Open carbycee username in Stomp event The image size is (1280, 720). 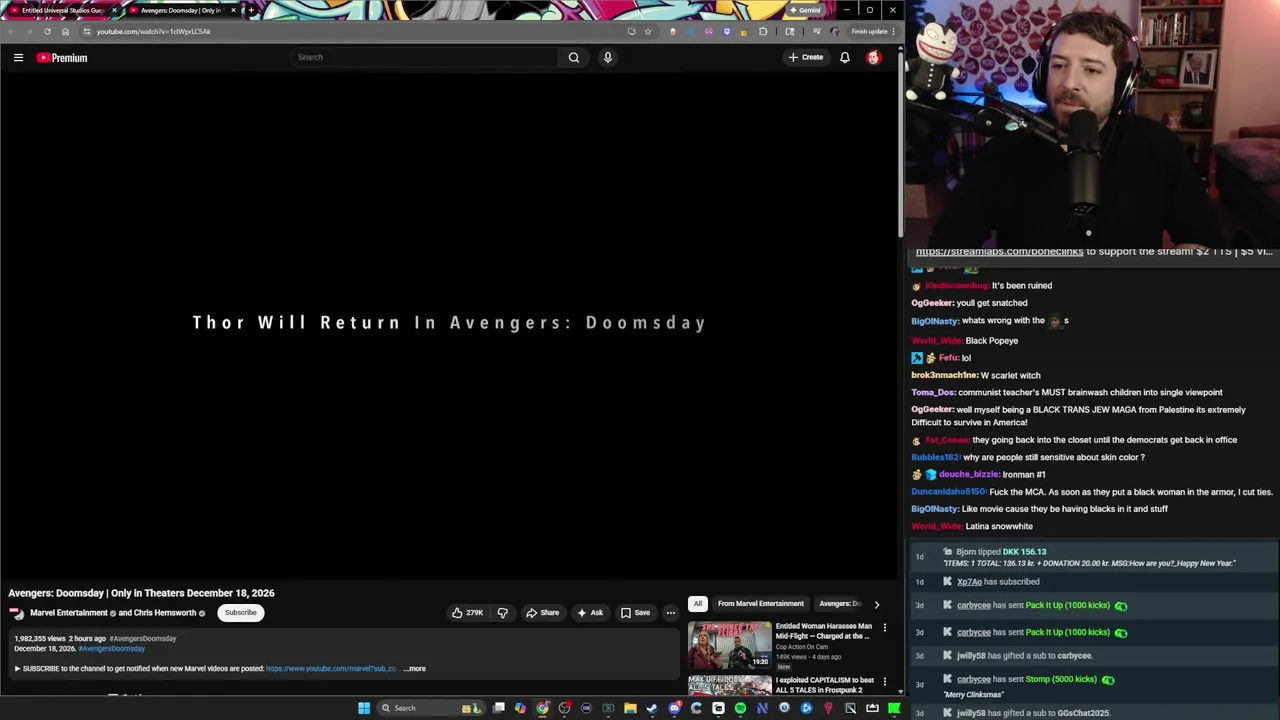[x=973, y=679]
